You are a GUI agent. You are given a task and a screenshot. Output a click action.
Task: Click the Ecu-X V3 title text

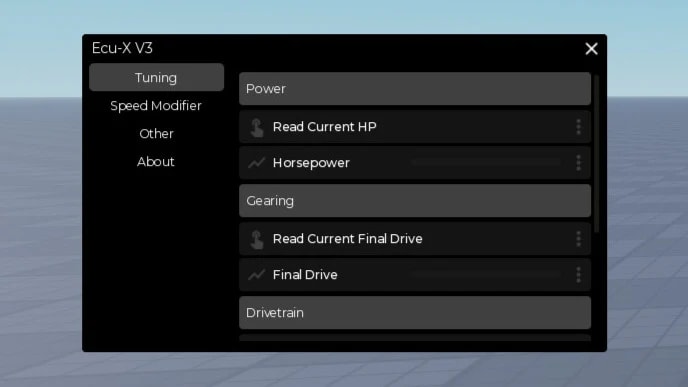point(122,48)
